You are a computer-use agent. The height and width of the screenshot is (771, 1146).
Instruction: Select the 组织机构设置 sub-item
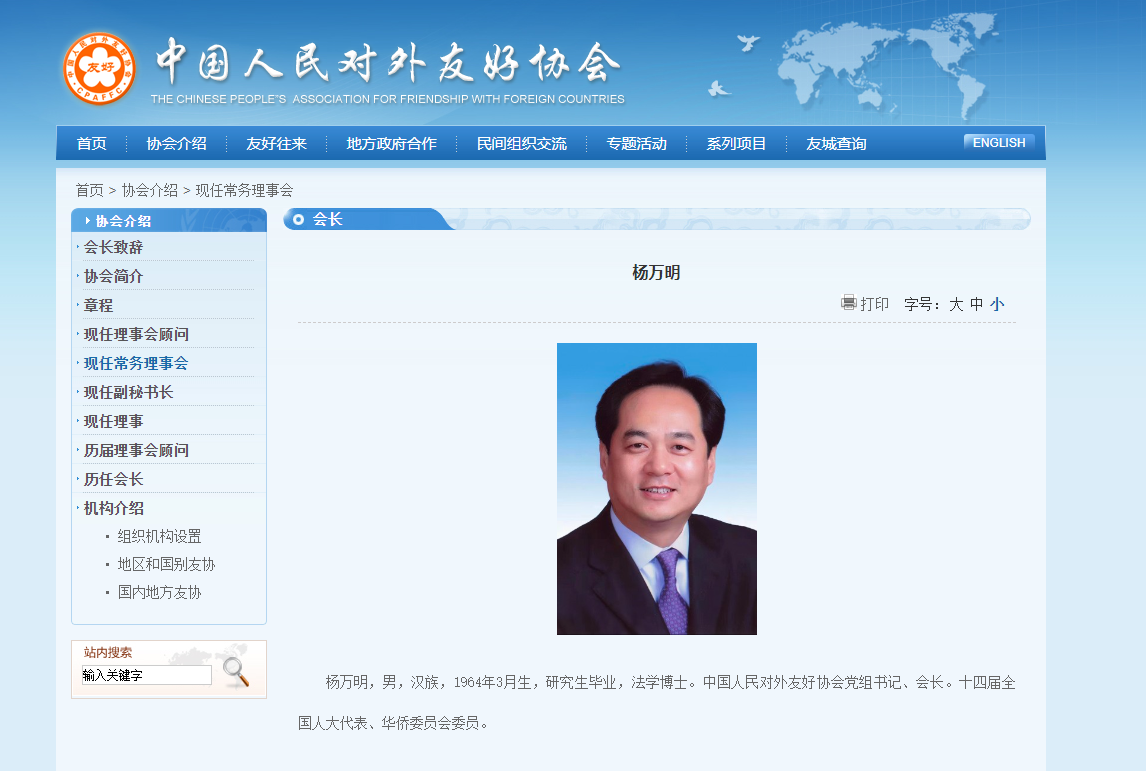click(x=159, y=536)
